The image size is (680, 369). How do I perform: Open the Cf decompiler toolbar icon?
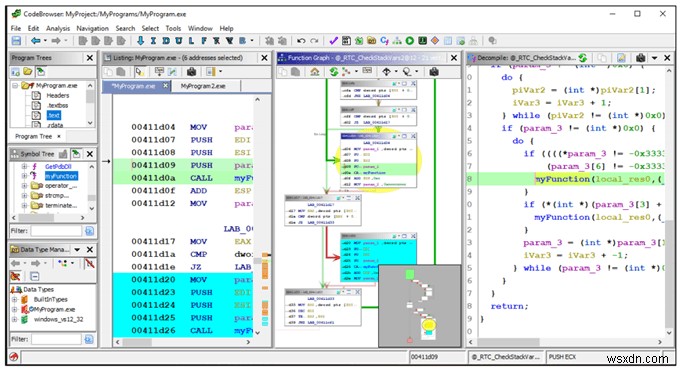tap(384, 41)
